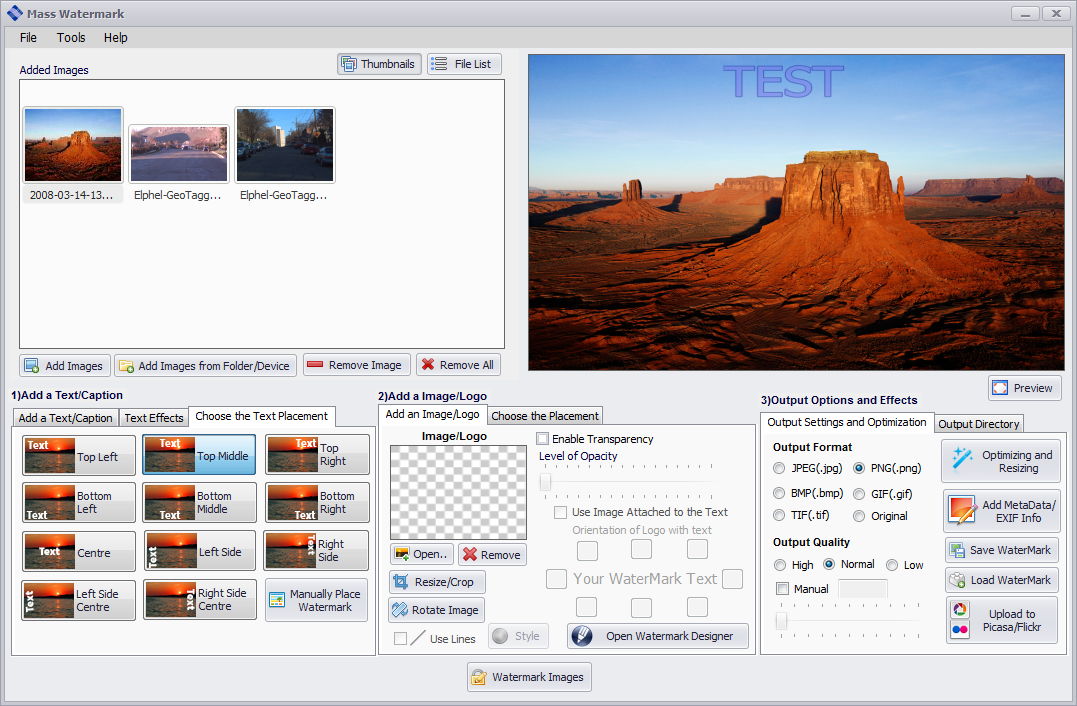This screenshot has width=1077, height=706.
Task: Click the Rotate Image tool
Action: (x=436, y=610)
